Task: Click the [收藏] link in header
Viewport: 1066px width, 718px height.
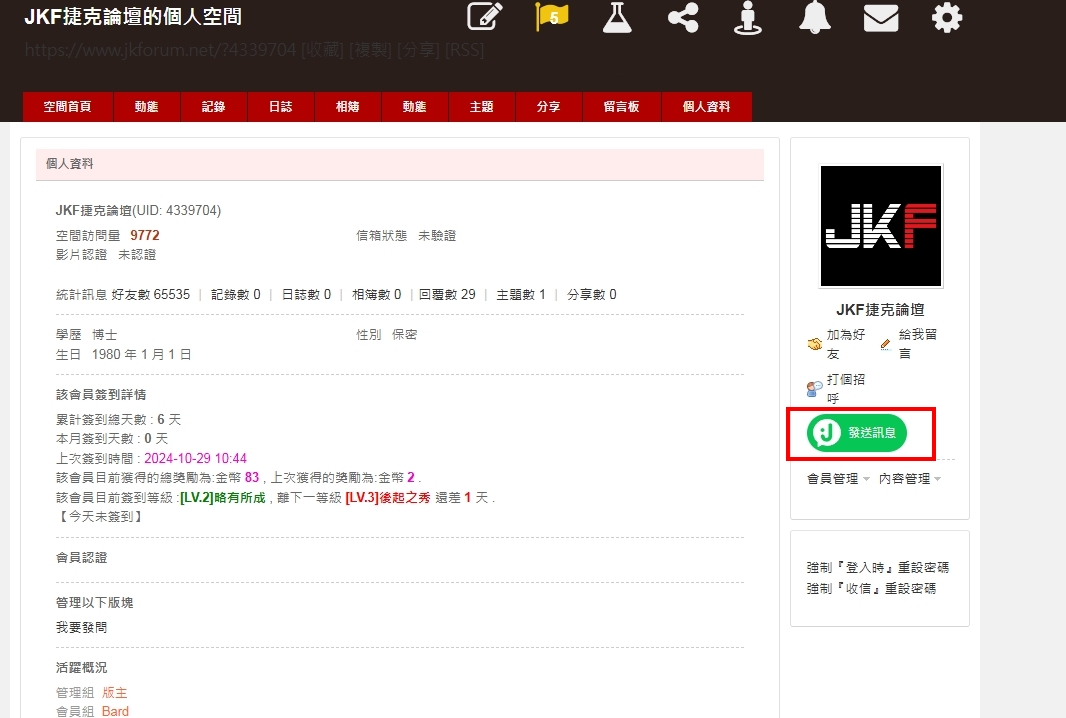Action: point(322,50)
